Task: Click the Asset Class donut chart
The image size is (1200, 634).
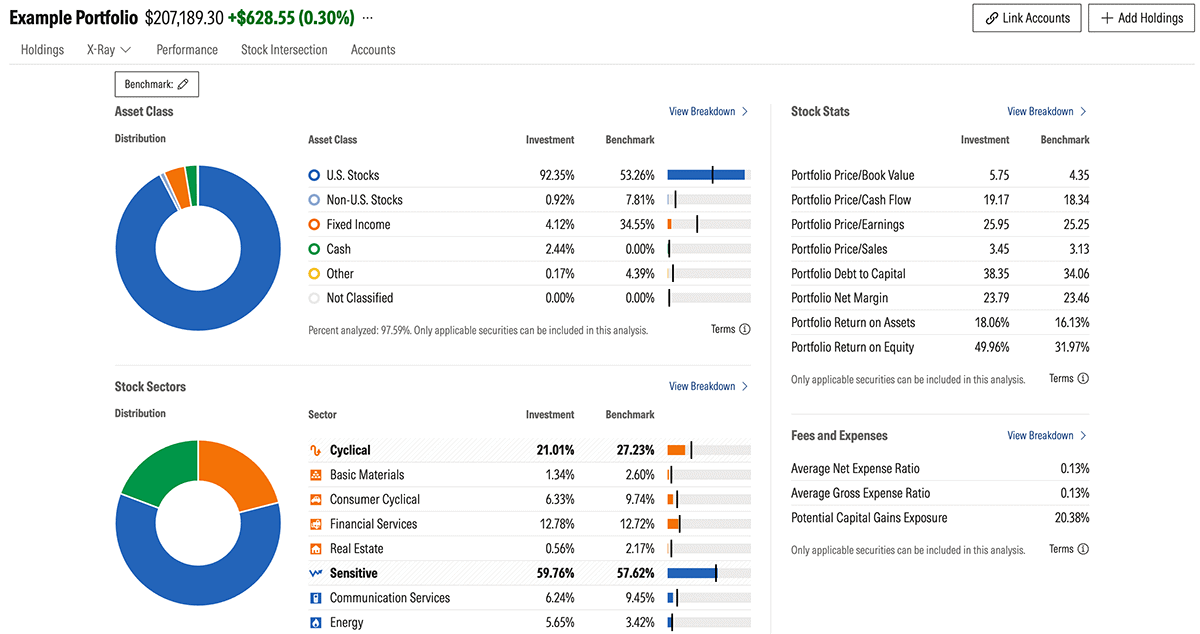Action: pos(198,248)
